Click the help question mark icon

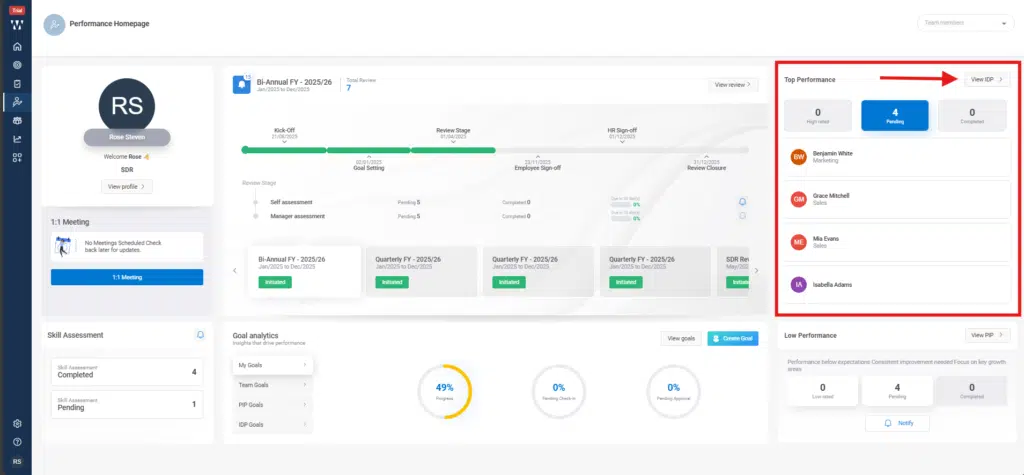click(x=18, y=442)
